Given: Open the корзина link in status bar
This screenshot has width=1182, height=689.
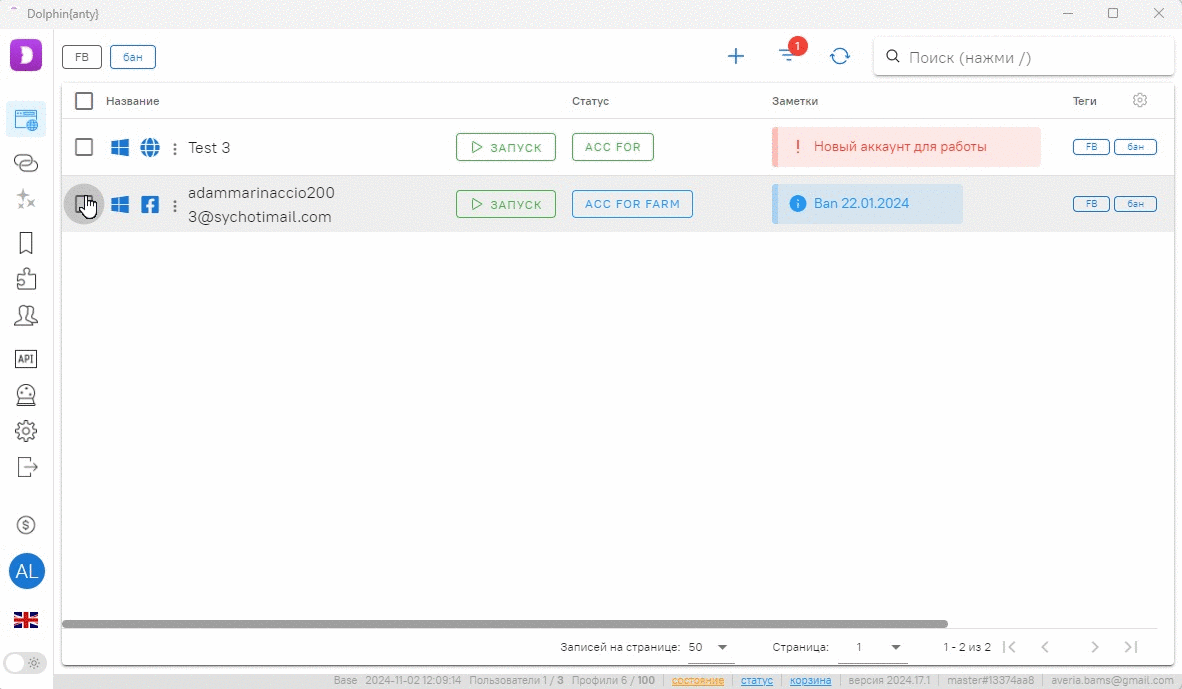Looking at the screenshot, I should [x=810, y=680].
